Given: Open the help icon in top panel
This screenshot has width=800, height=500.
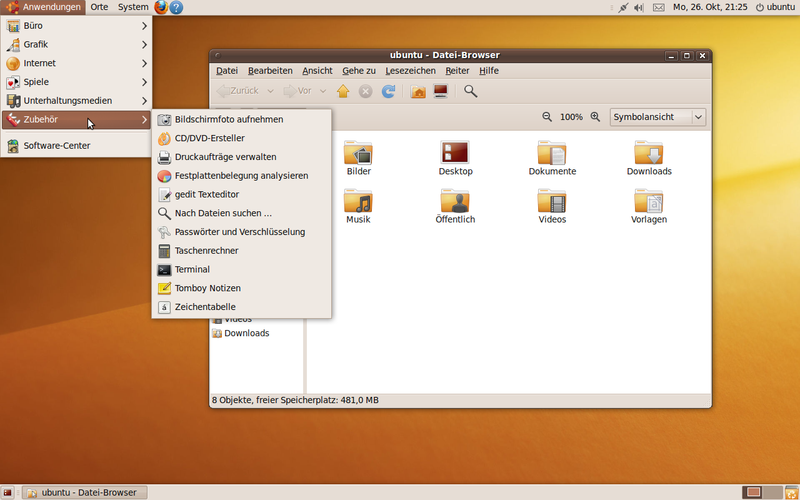Looking at the screenshot, I should (x=176, y=7).
